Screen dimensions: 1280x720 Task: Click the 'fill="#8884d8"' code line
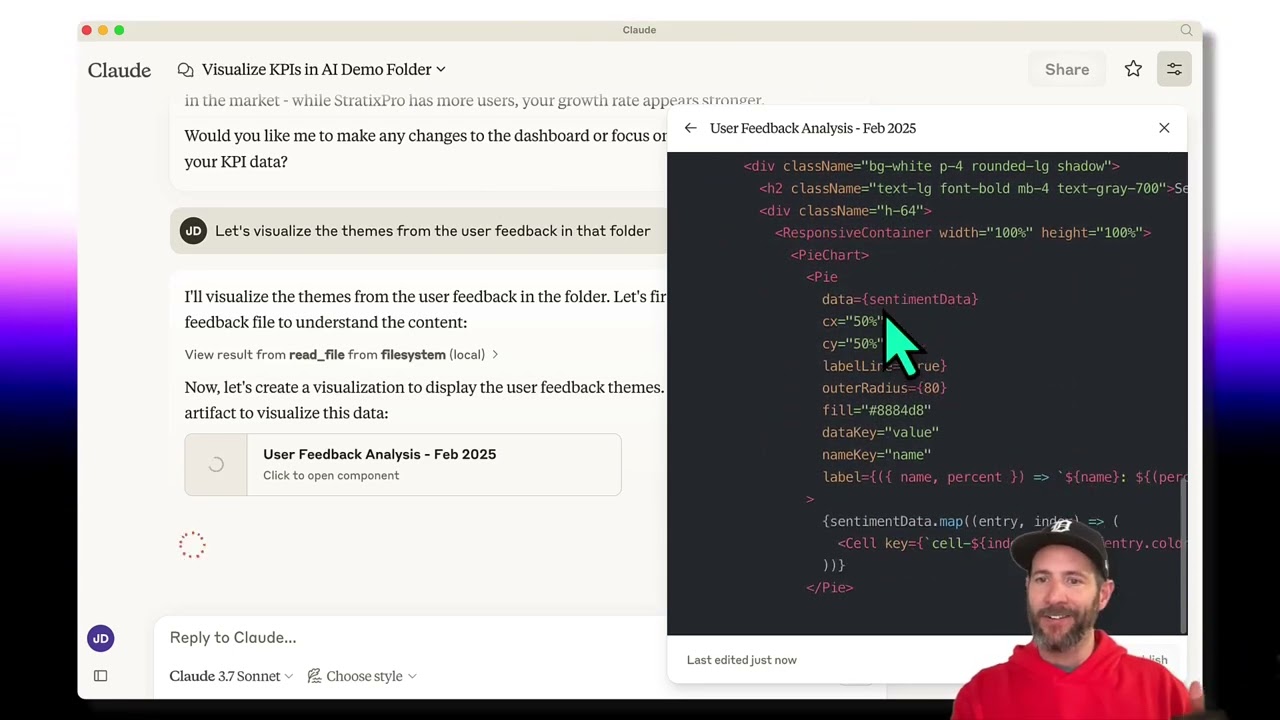[x=876, y=410]
